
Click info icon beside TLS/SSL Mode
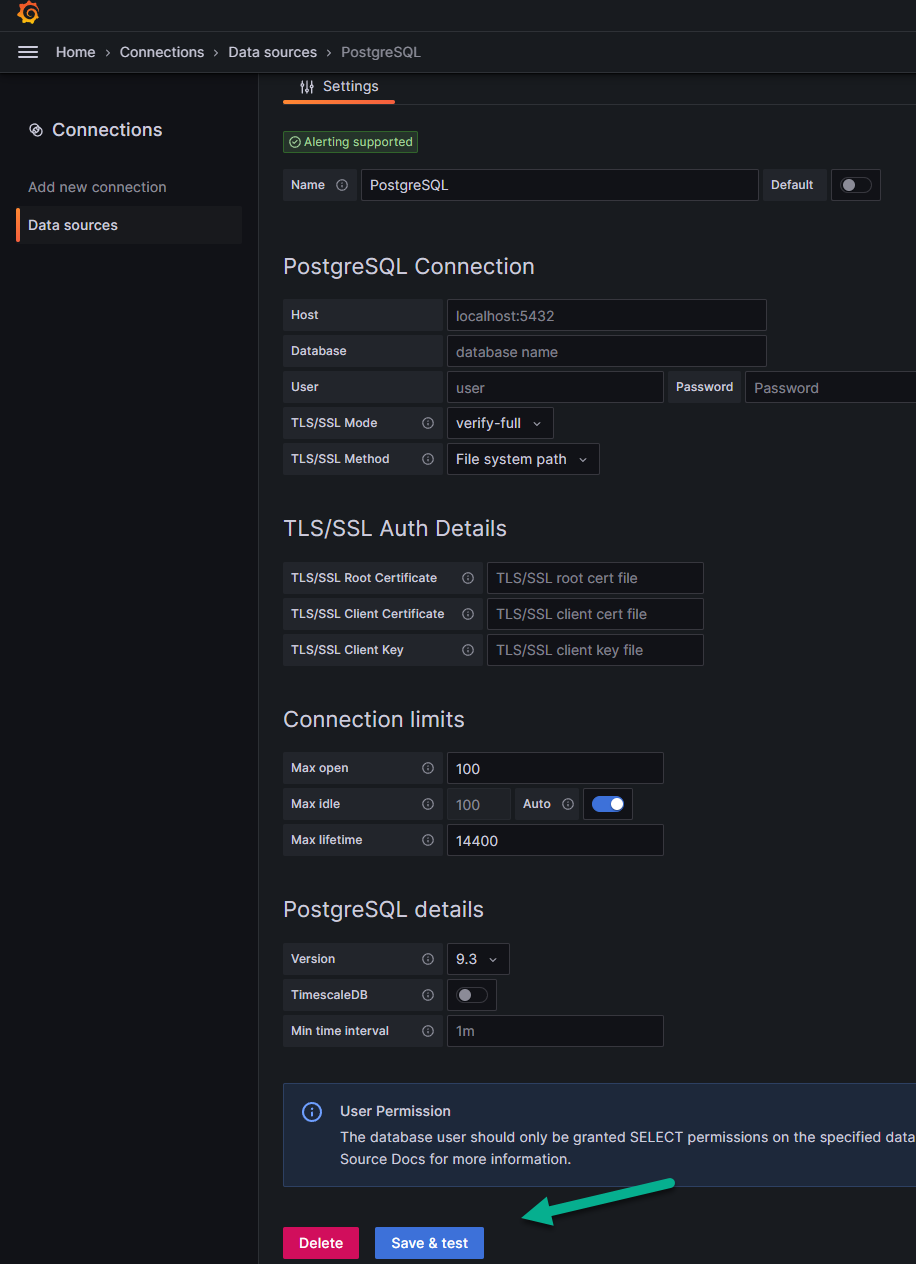(428, 423)
